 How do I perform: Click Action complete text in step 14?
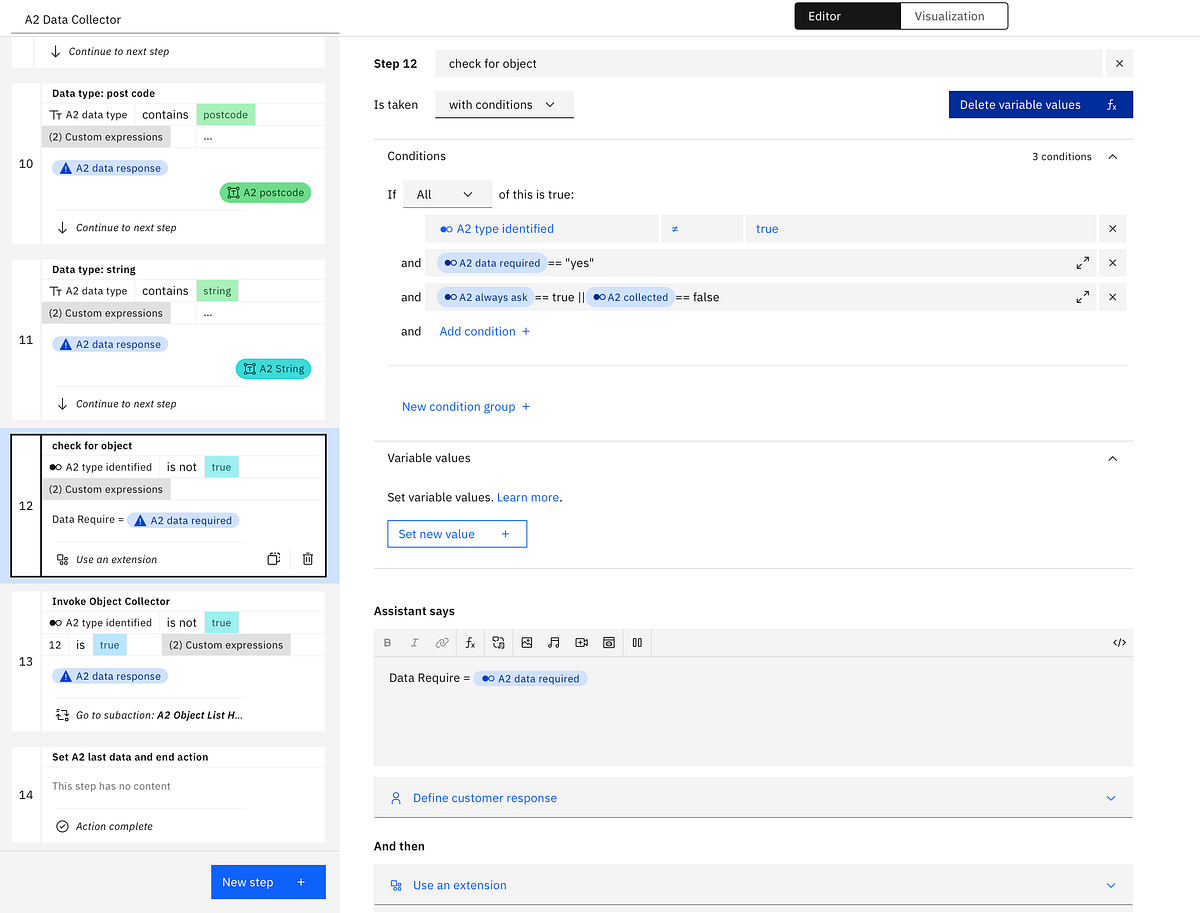tap(114, 826)
